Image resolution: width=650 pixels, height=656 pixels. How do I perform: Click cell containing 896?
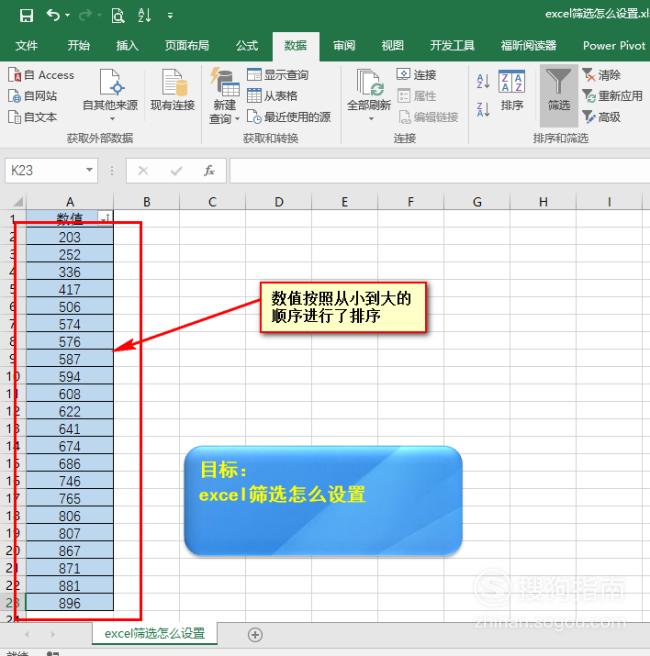(x=70, y=603)
